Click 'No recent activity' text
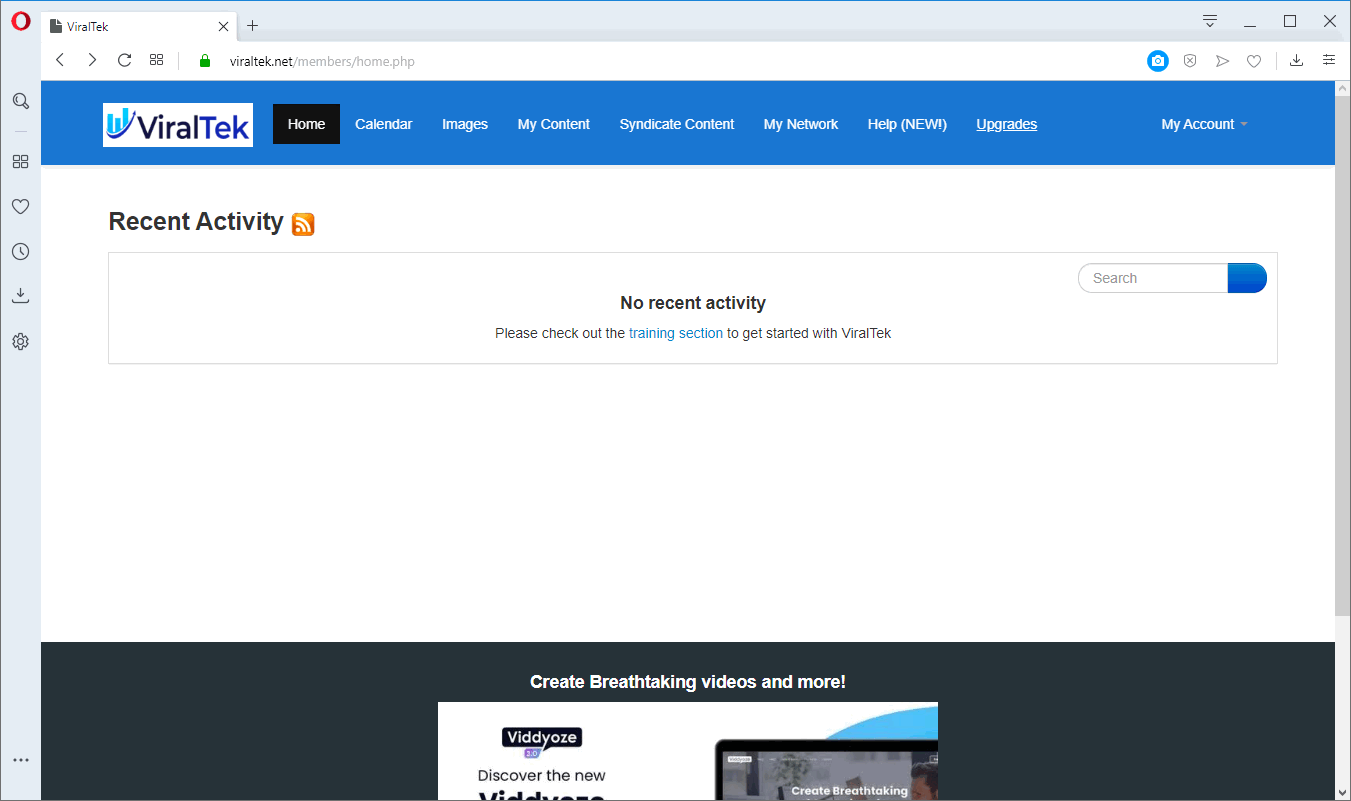1351x801 pixels. [693, 303]
